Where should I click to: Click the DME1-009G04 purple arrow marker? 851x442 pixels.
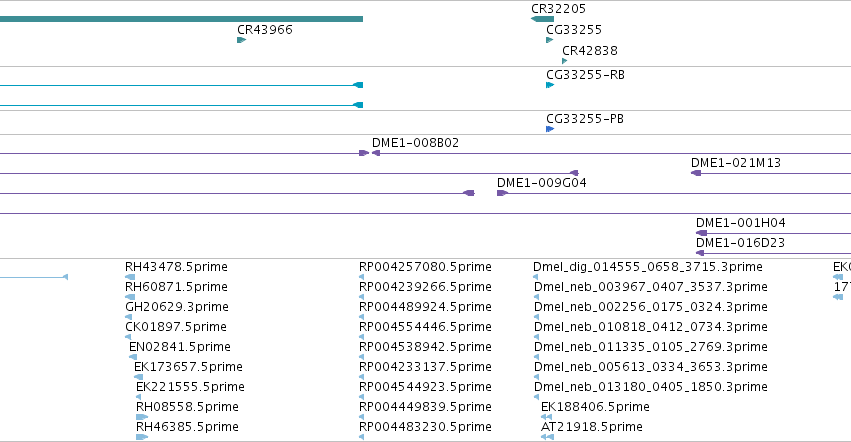tap(502, 193)
